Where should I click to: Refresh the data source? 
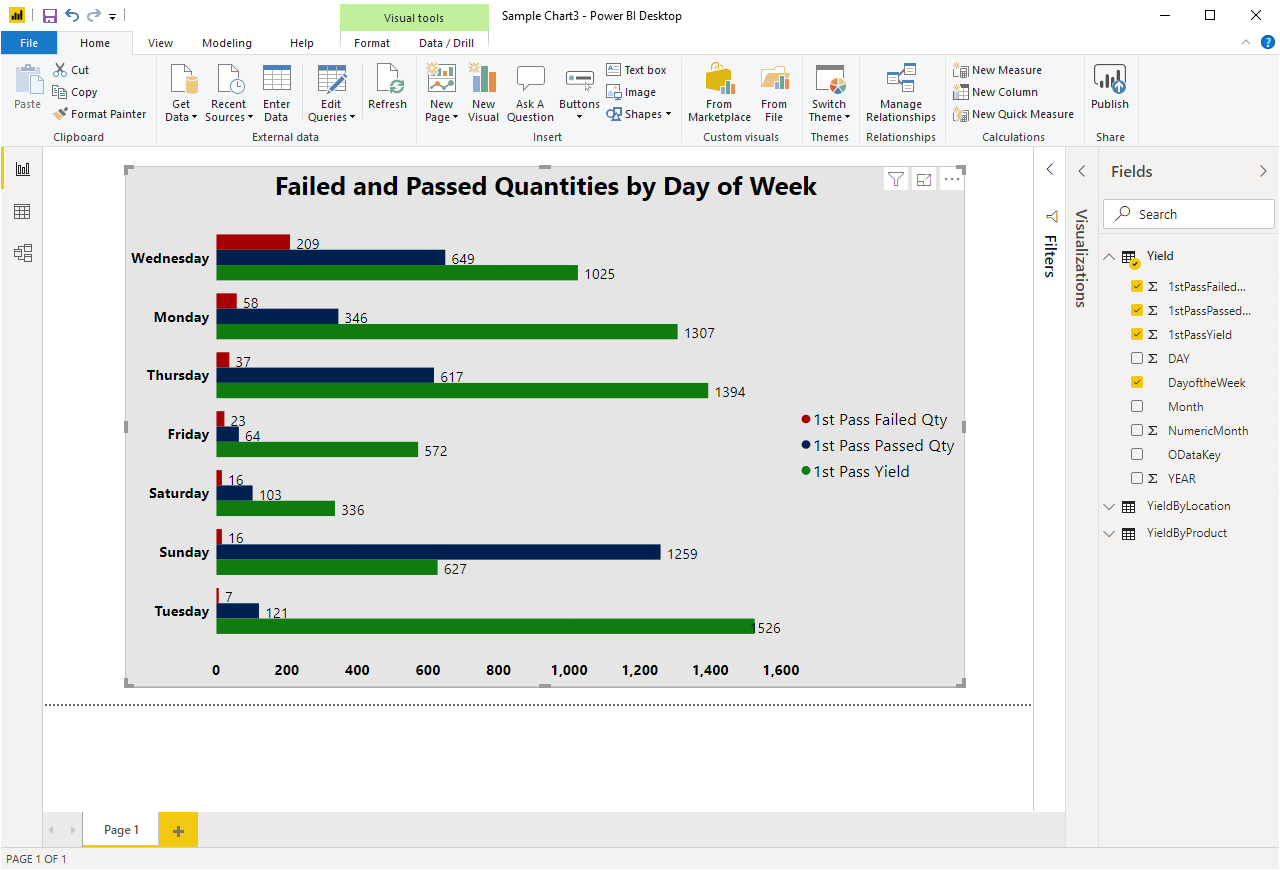coord(388,90)
